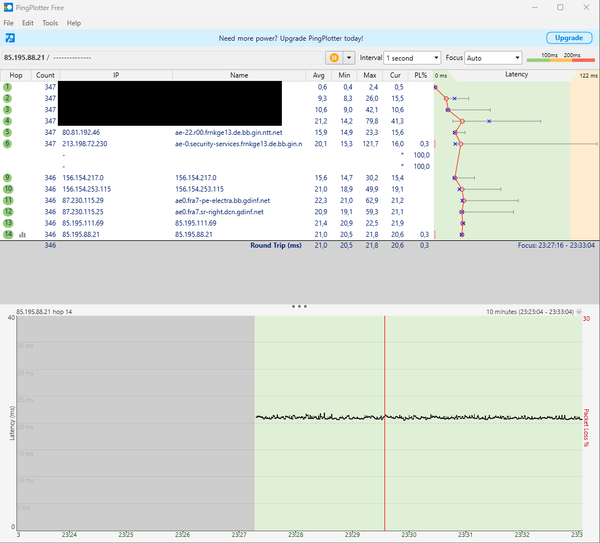Click name ae0.fra7.sr-right.dcn.gdinf.net
This screenshot has width=600, height=543.
(x=219, y=212)
